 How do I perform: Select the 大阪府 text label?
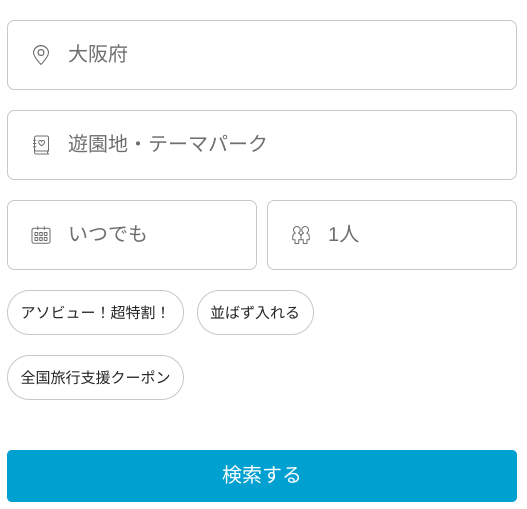pyautogui.click(x=98, y=54)
